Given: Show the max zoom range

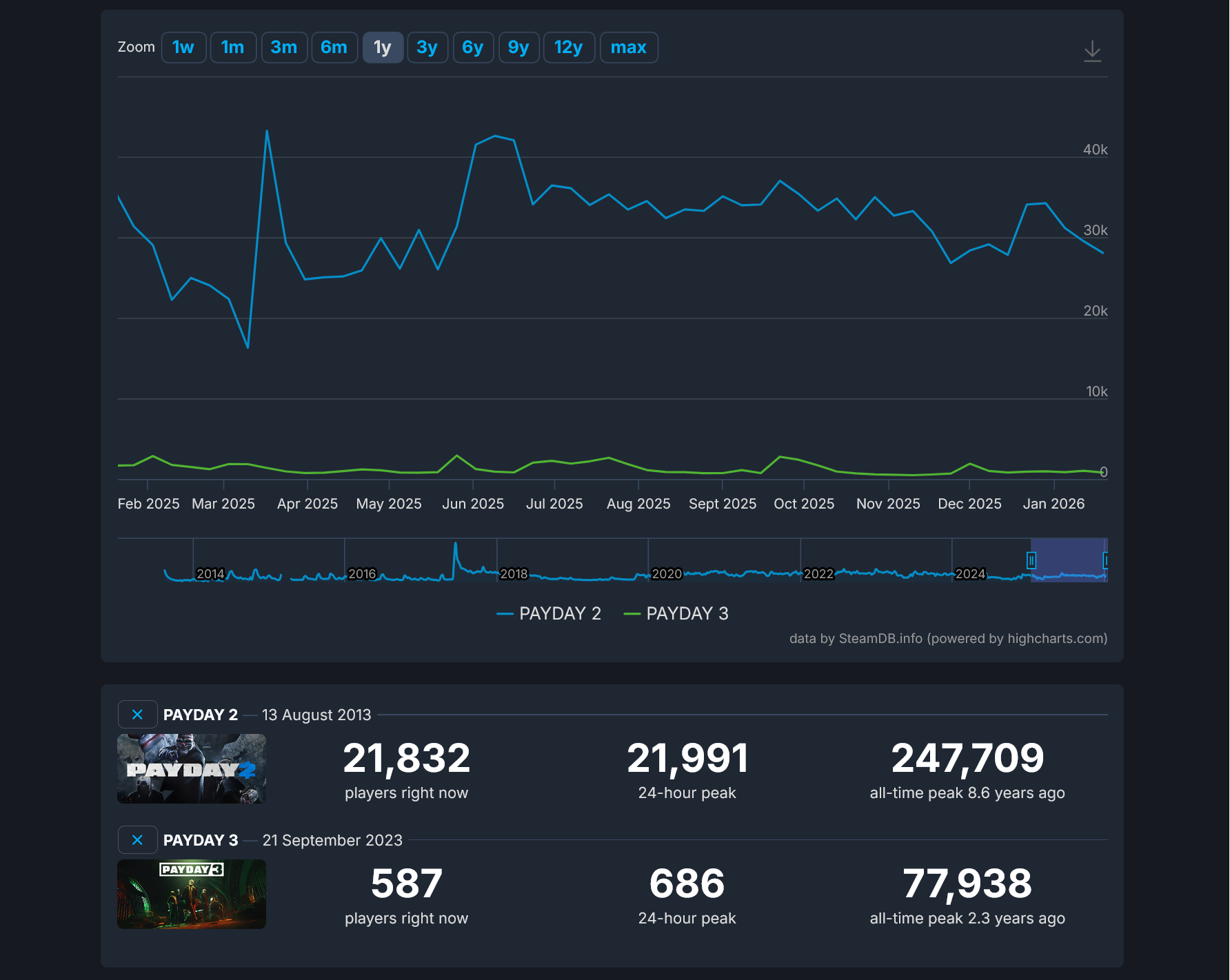Looking at the screenshot, I should point(628,48).
